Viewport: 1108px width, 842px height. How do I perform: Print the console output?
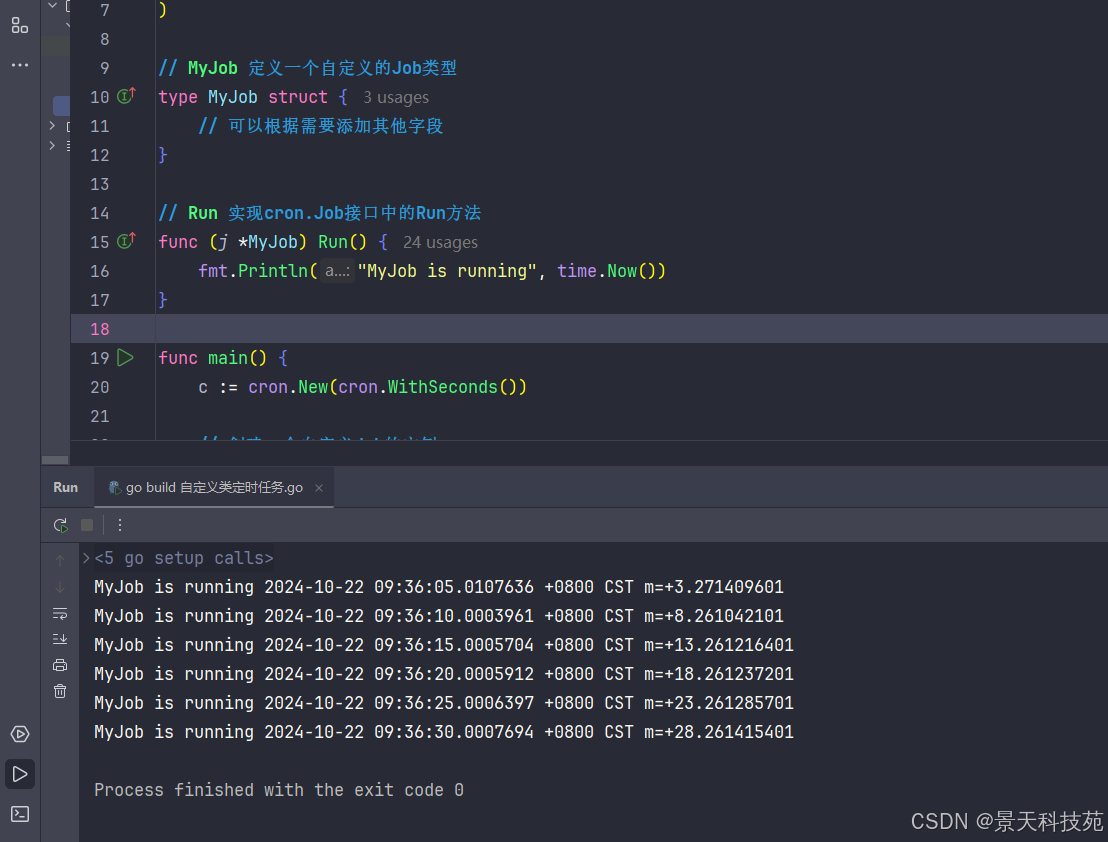point(60,665)
